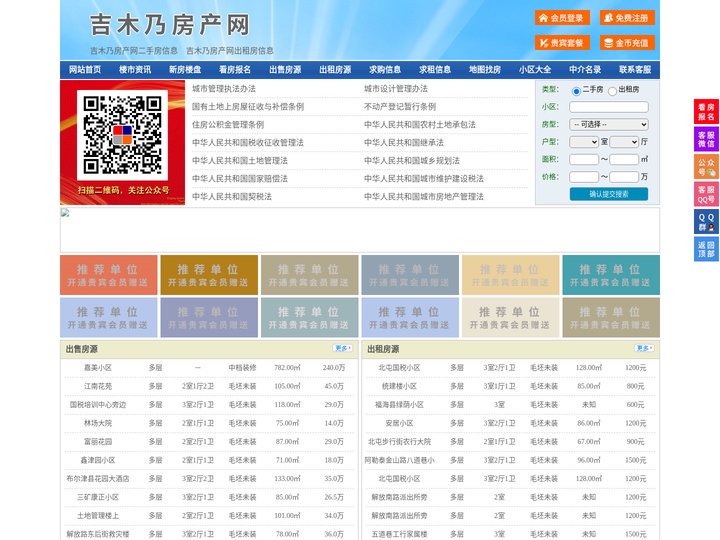Click the 免费注册 button
The image size is (720, 540).
pos(627,18)
